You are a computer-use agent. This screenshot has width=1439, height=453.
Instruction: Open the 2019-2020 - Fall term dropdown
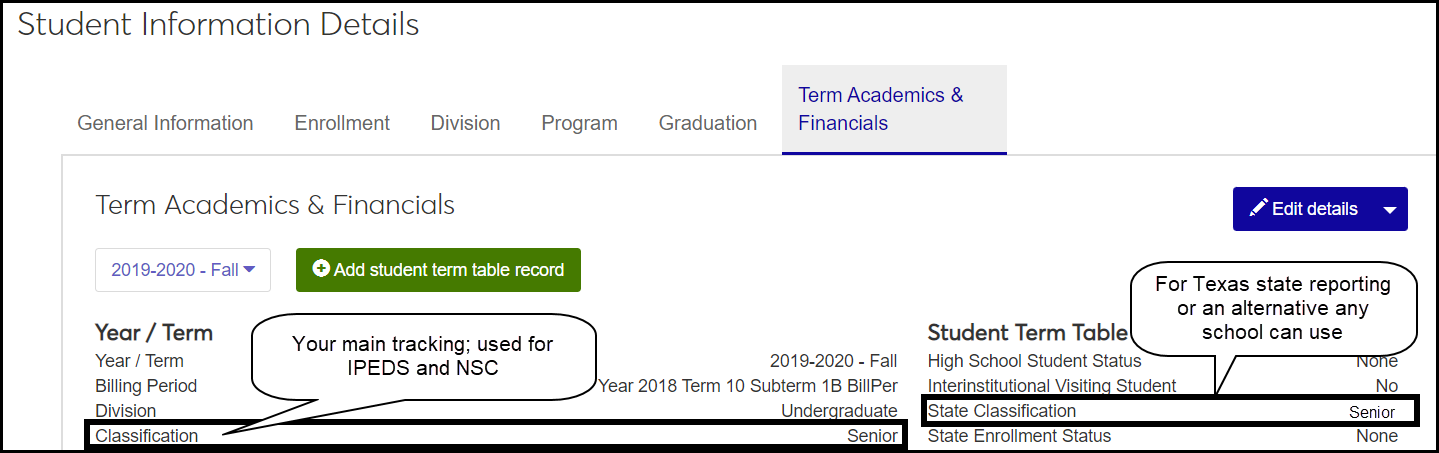[183, 270]
